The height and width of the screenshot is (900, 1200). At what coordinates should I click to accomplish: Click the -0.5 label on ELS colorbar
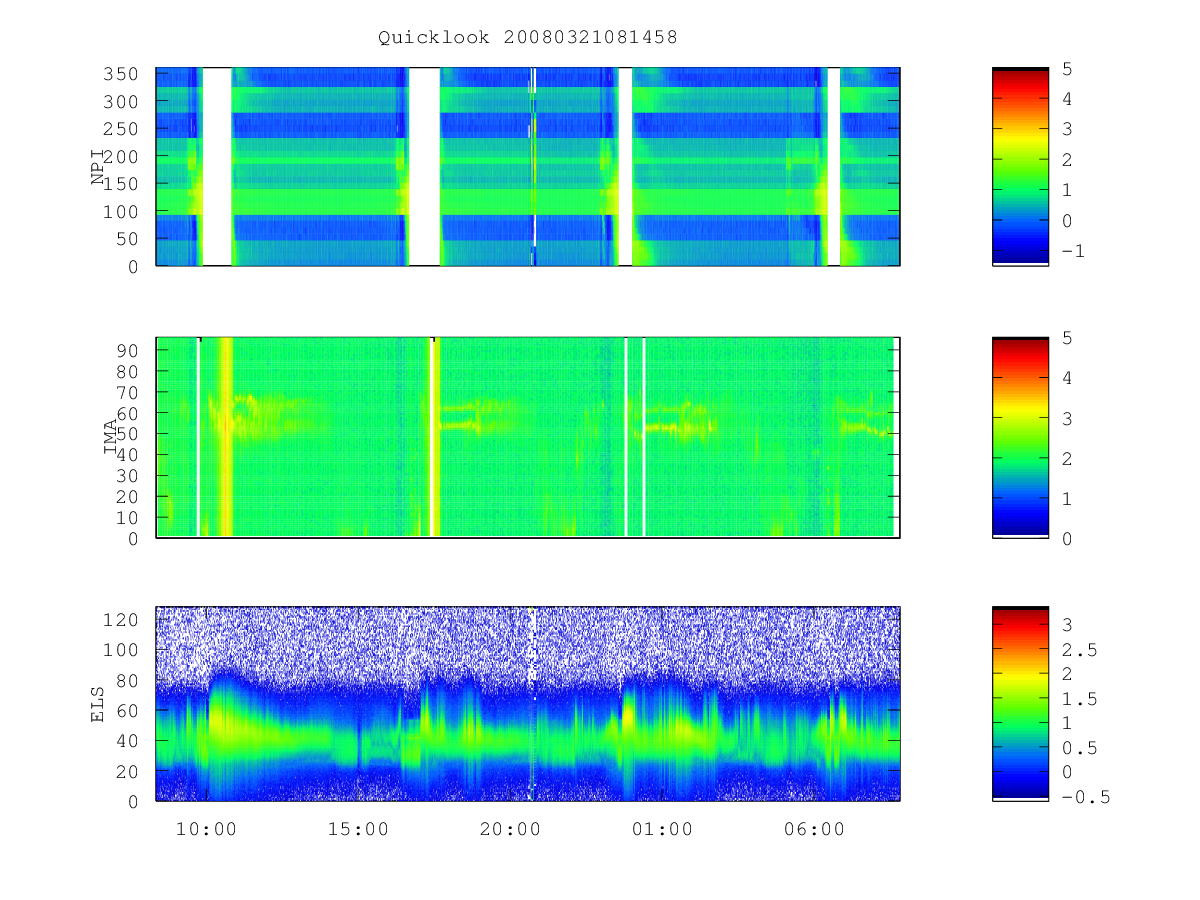[1085, 797]
